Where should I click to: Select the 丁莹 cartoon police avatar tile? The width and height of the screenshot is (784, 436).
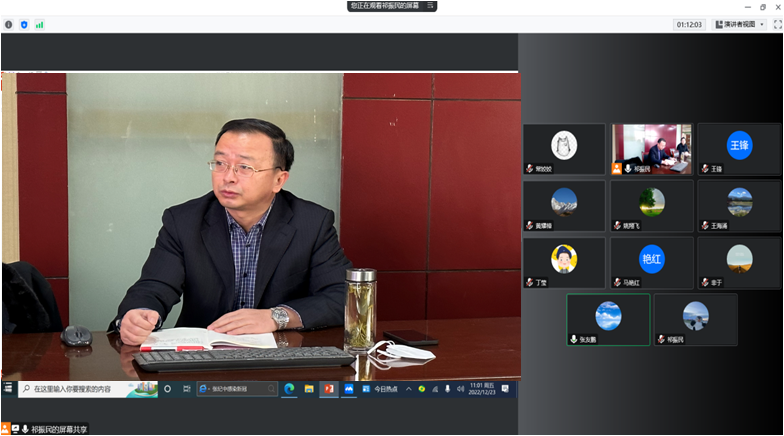pyautogui.click(x=564, y=263)
